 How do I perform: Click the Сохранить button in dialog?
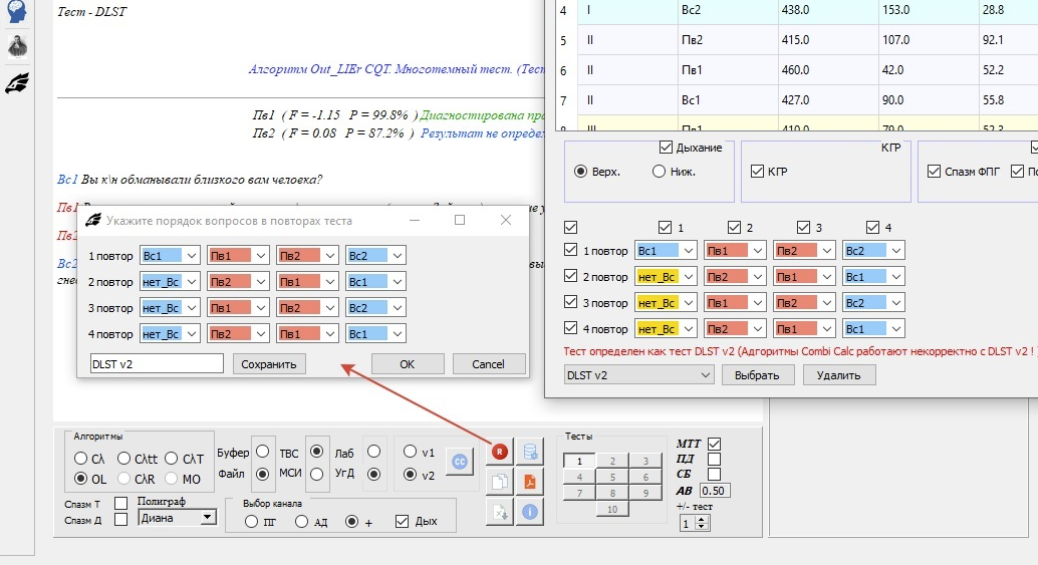click(x=269, y=364)
